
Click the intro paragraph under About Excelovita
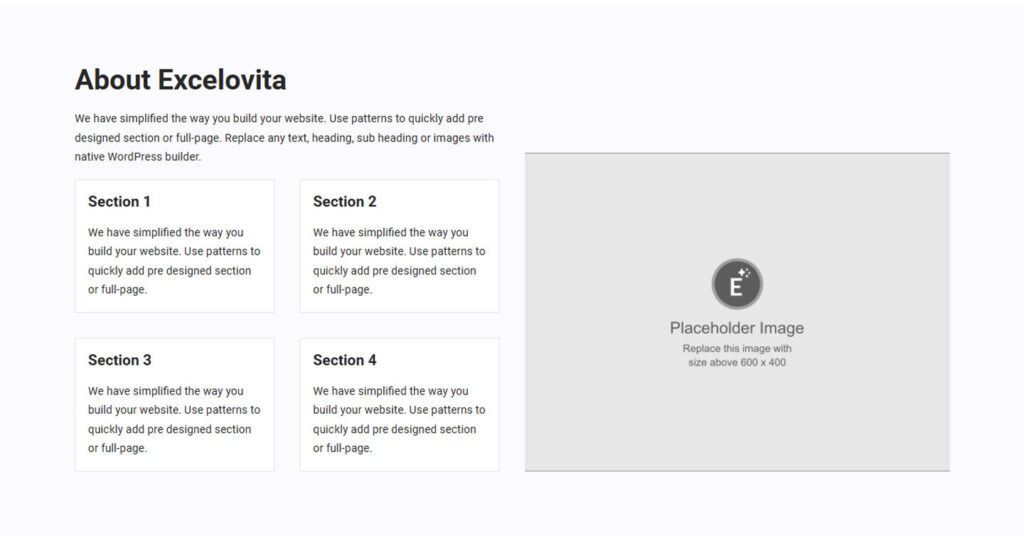click(284, 137)
